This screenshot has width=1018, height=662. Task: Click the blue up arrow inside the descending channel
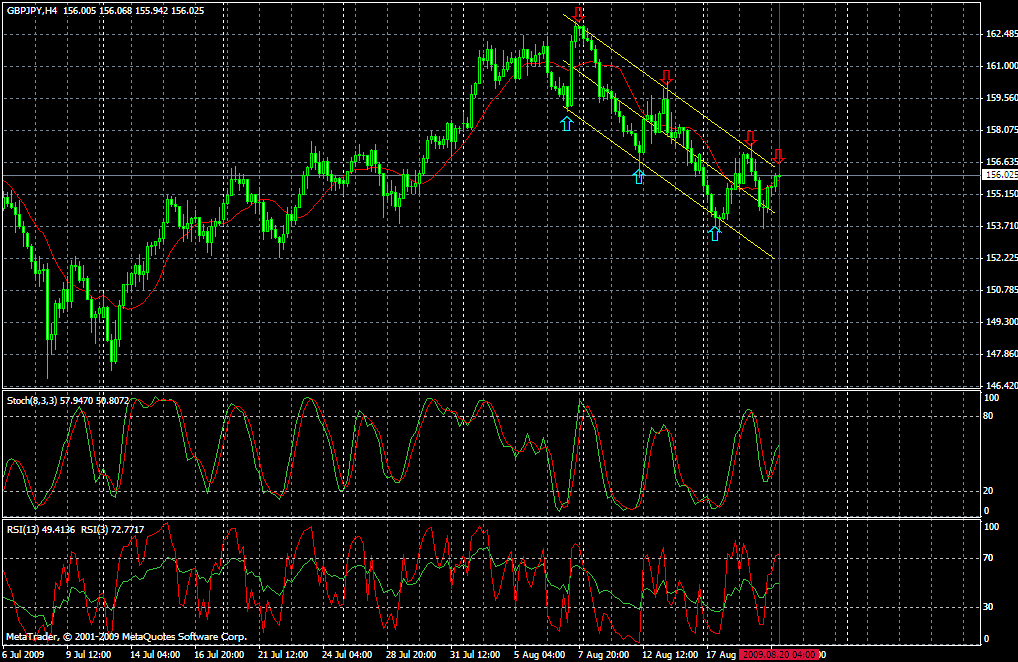pyautogui.click(x=637, y=177)
